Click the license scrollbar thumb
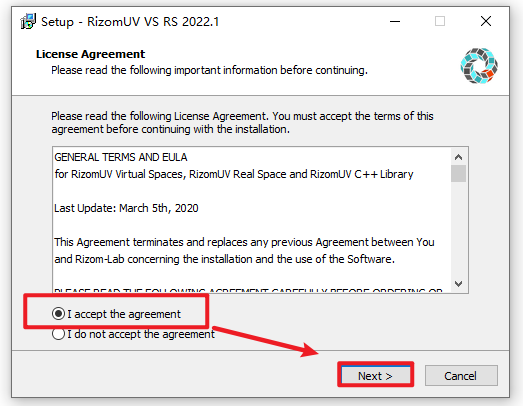The height and width of the screenshot is (406, 523). (x=459, y=173)
